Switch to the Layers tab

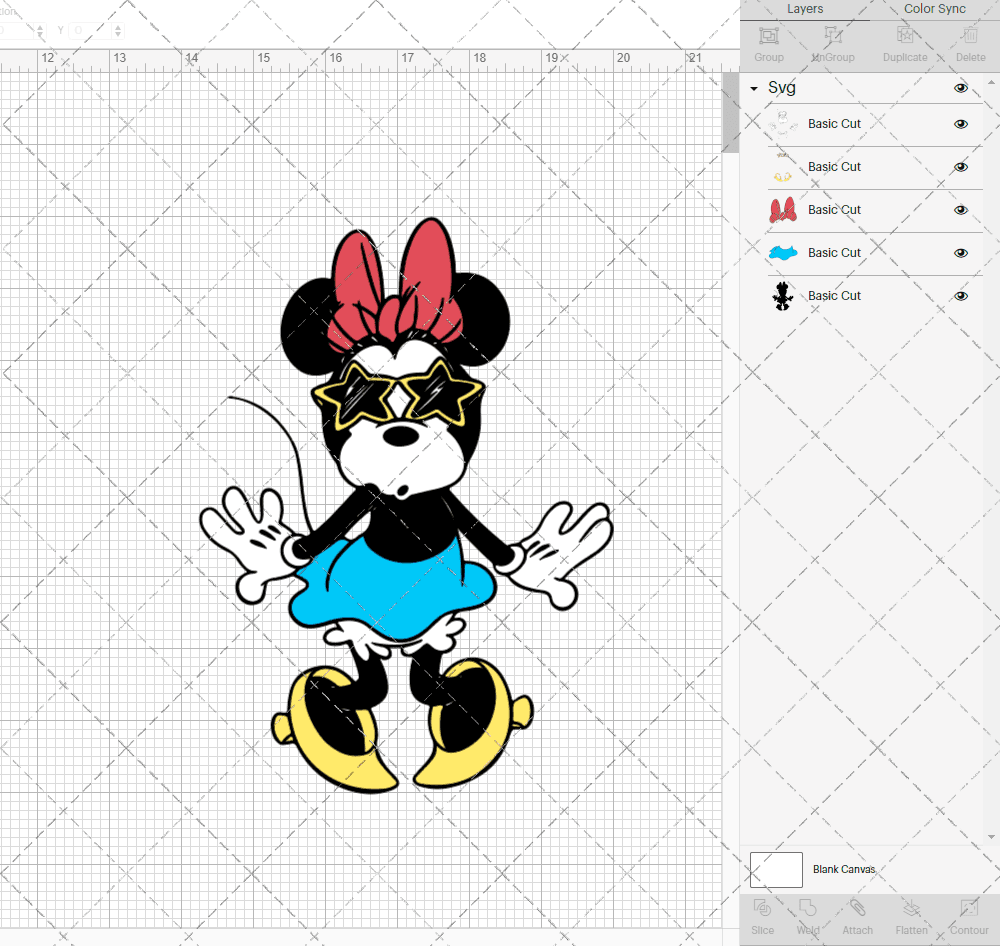[x=805, y=9]
